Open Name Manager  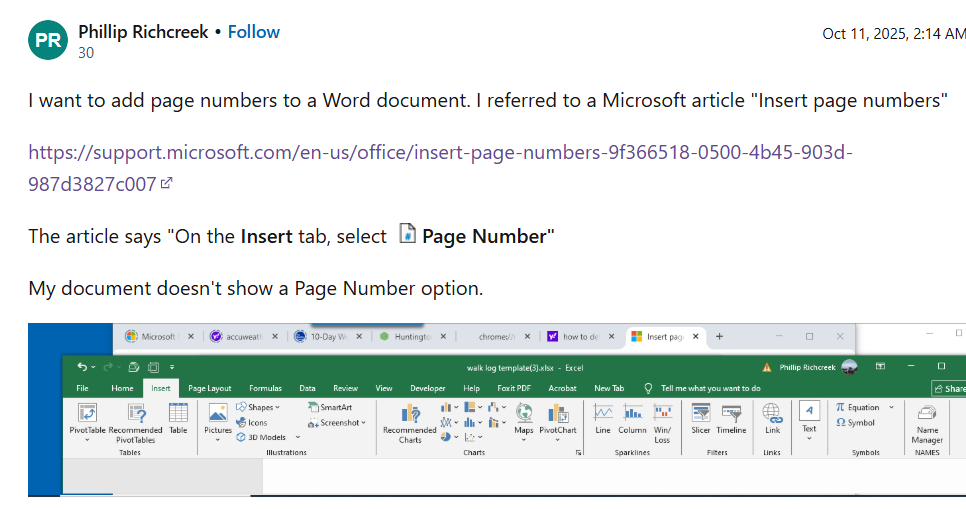(x=927, y=424)
